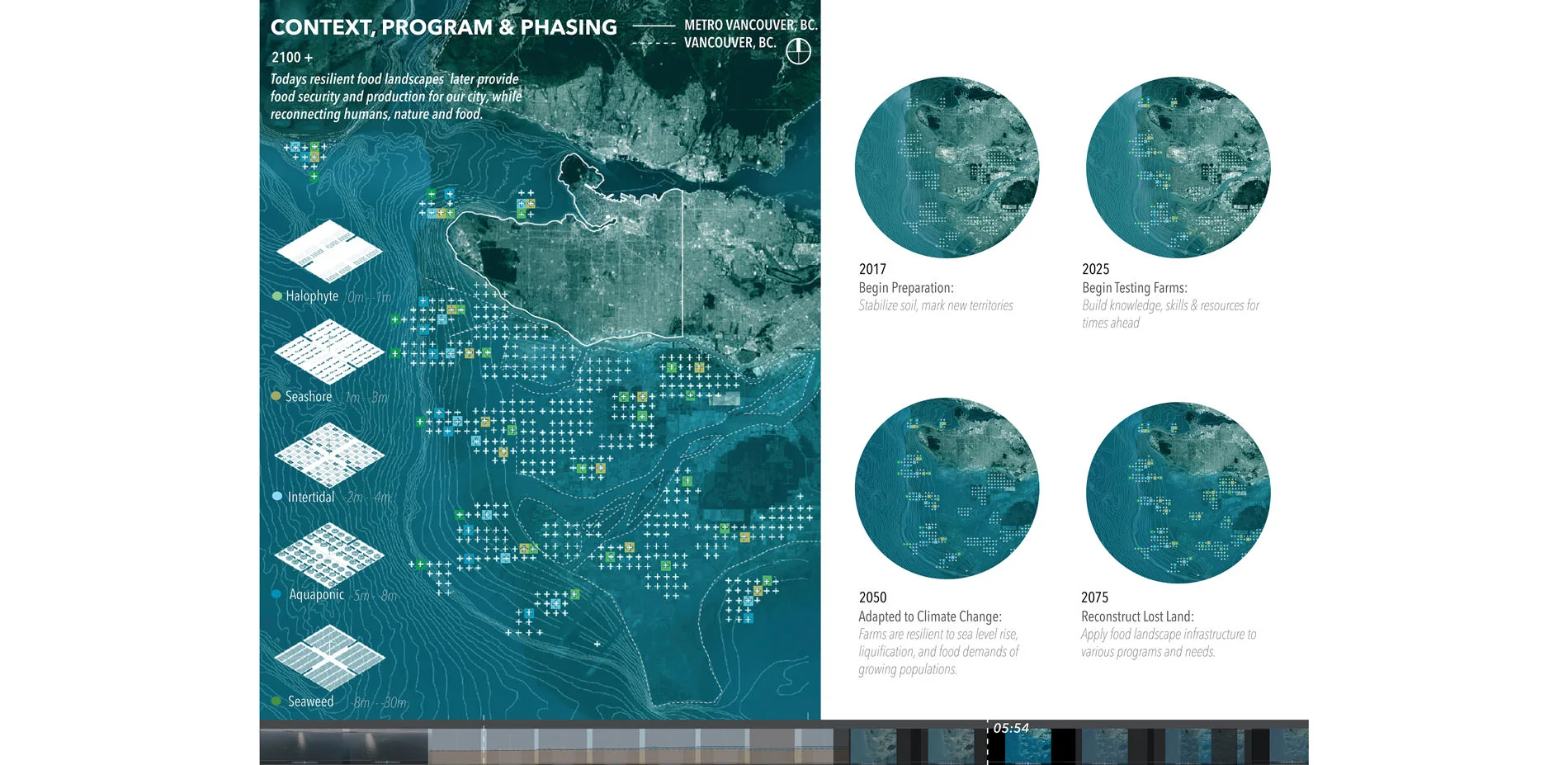Select the Seashore farm tile diagram
This screenshot has width=1568, height=765.
[x=329, y=352]
